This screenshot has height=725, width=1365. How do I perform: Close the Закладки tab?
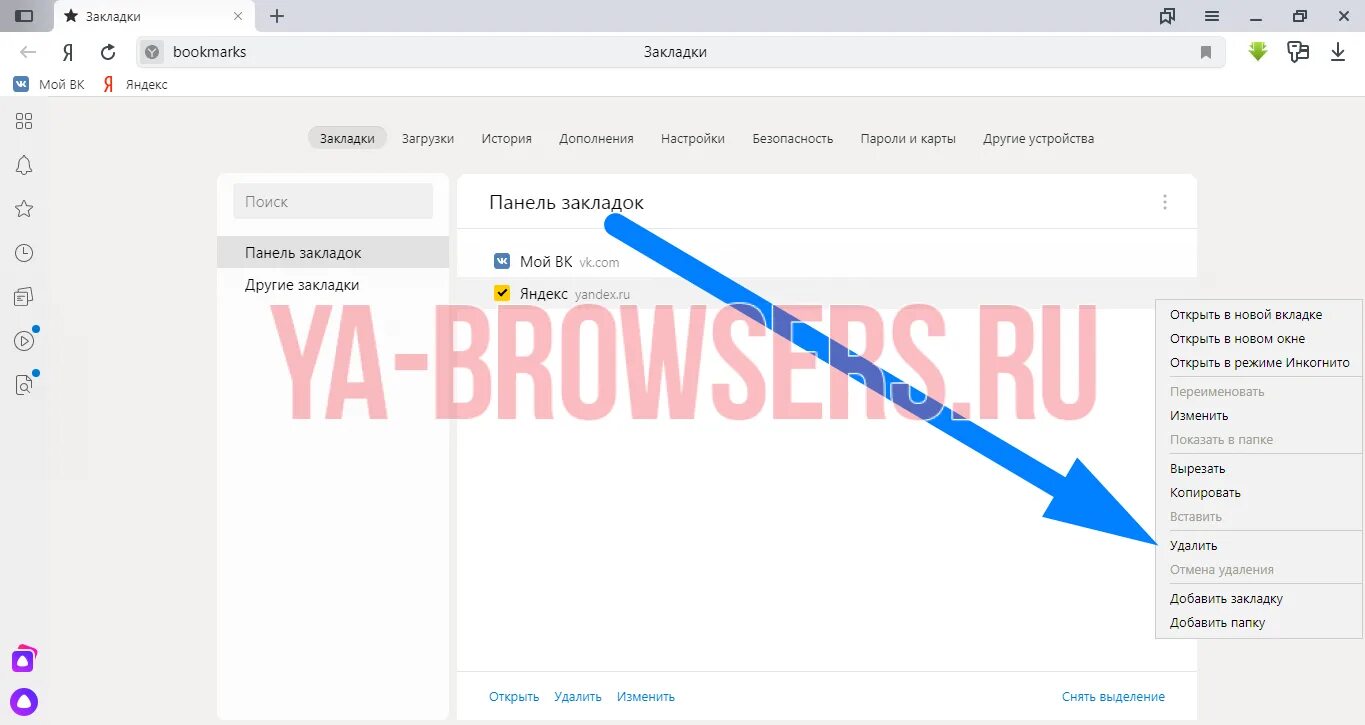click(x=237, y=16)
